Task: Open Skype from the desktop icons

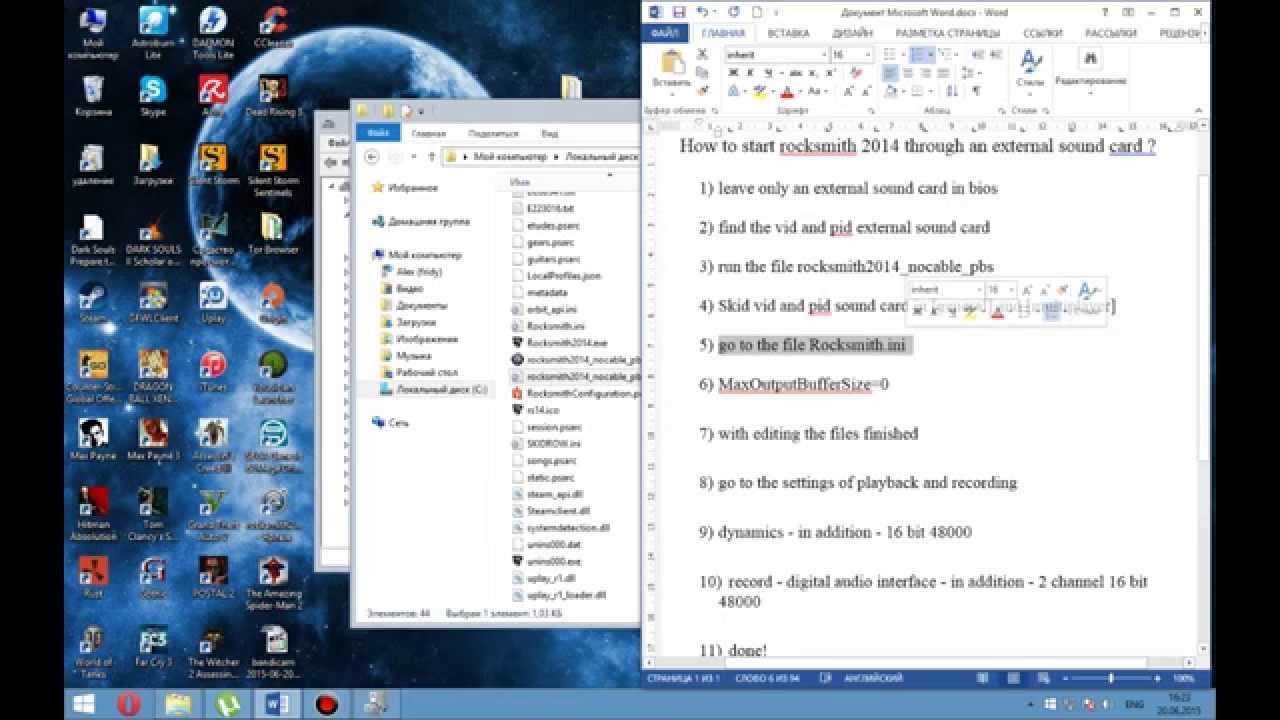Action: click(x=153, y=96)
